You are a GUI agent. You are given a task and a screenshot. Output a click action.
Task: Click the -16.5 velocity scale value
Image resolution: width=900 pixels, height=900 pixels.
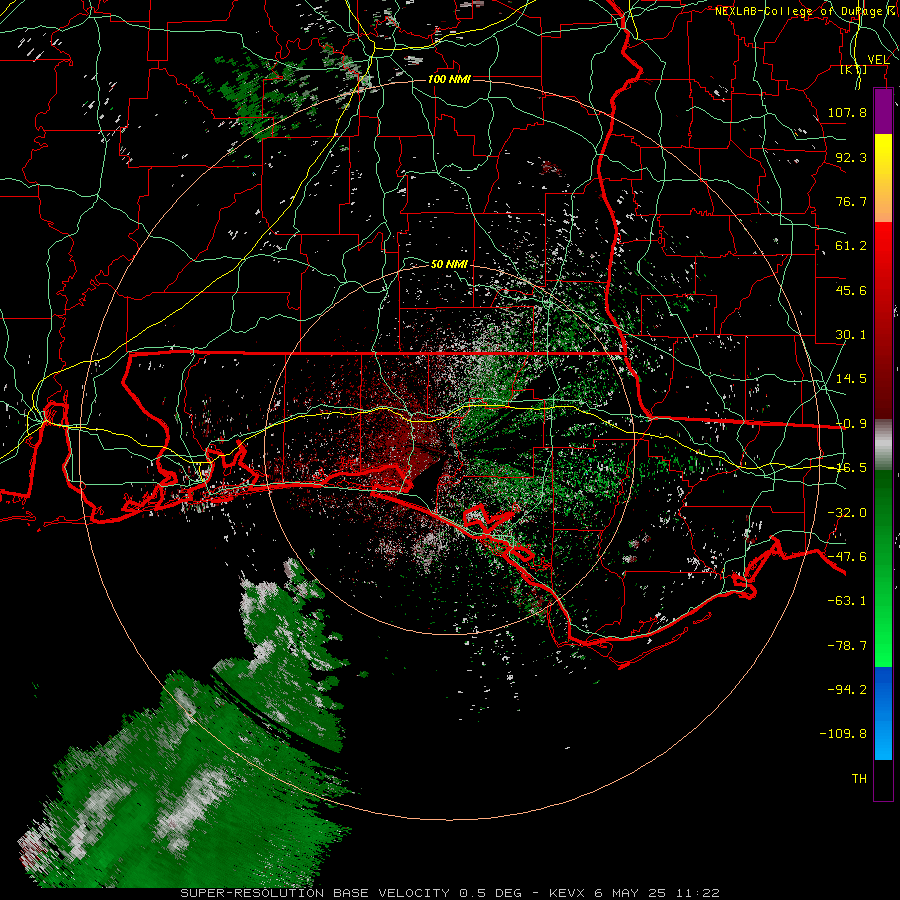pos(851,468)
